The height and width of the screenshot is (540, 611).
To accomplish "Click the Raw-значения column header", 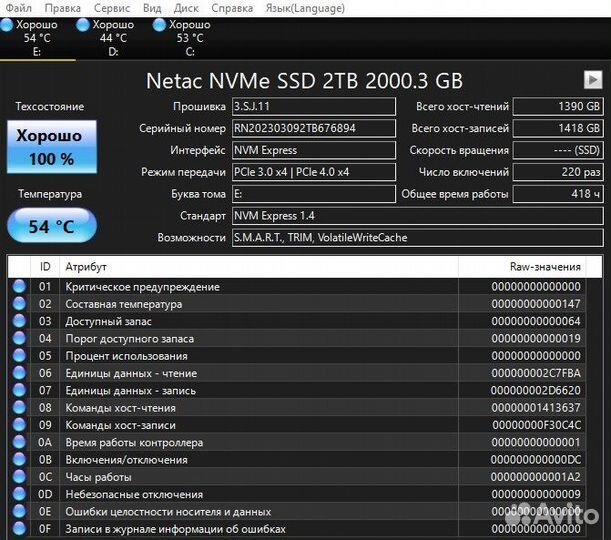I will [522, 267].
